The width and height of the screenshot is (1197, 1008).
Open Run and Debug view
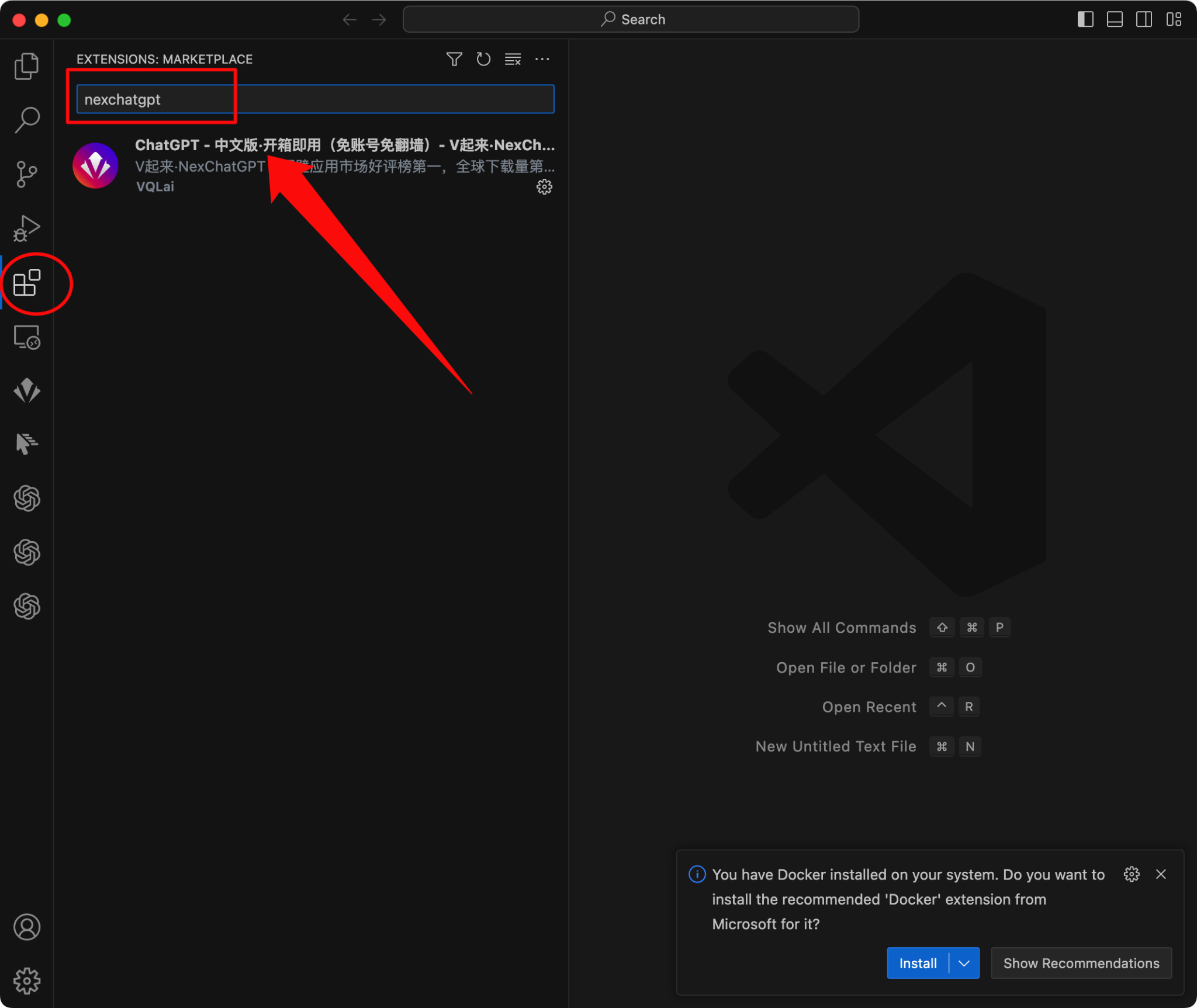click(26, 228)
